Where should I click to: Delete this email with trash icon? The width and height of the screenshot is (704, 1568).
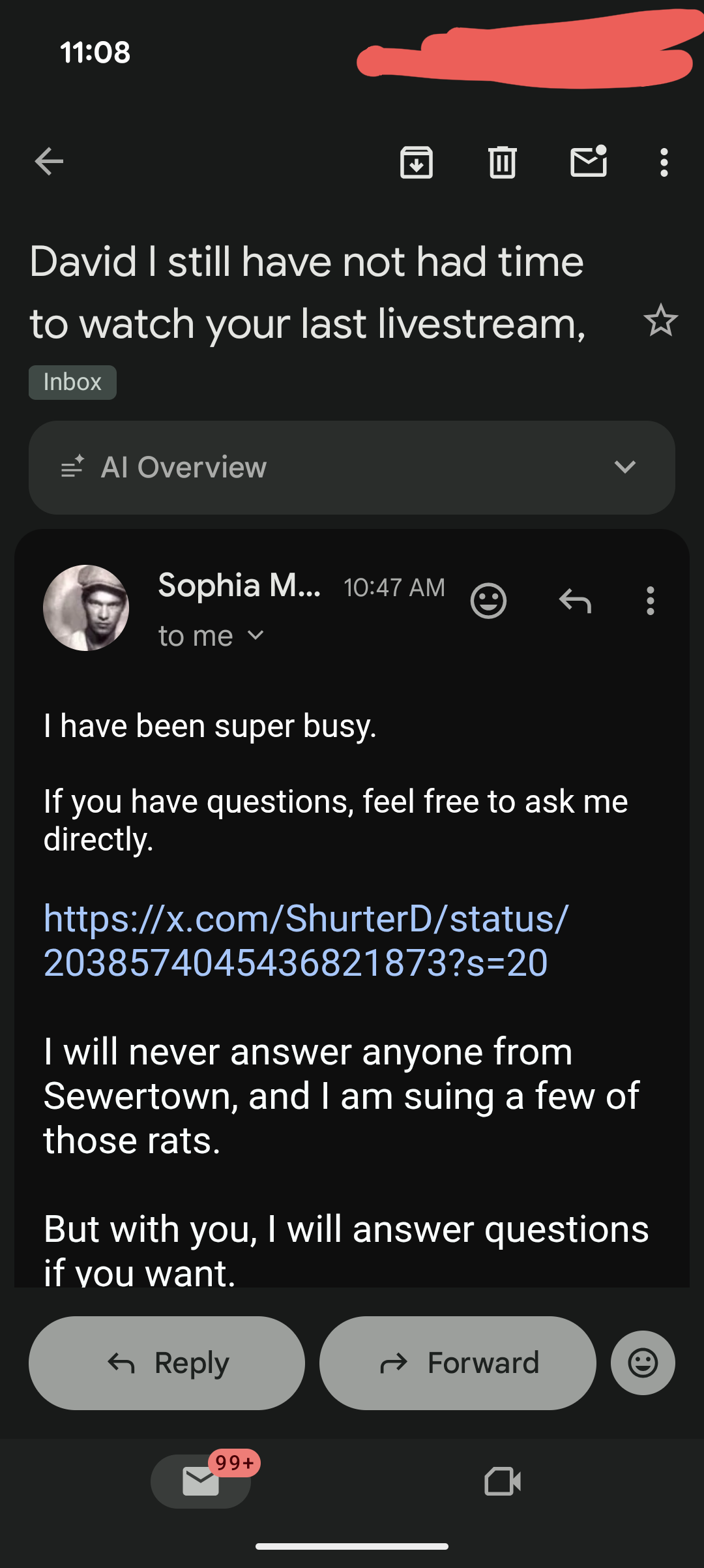pos(503,162)
